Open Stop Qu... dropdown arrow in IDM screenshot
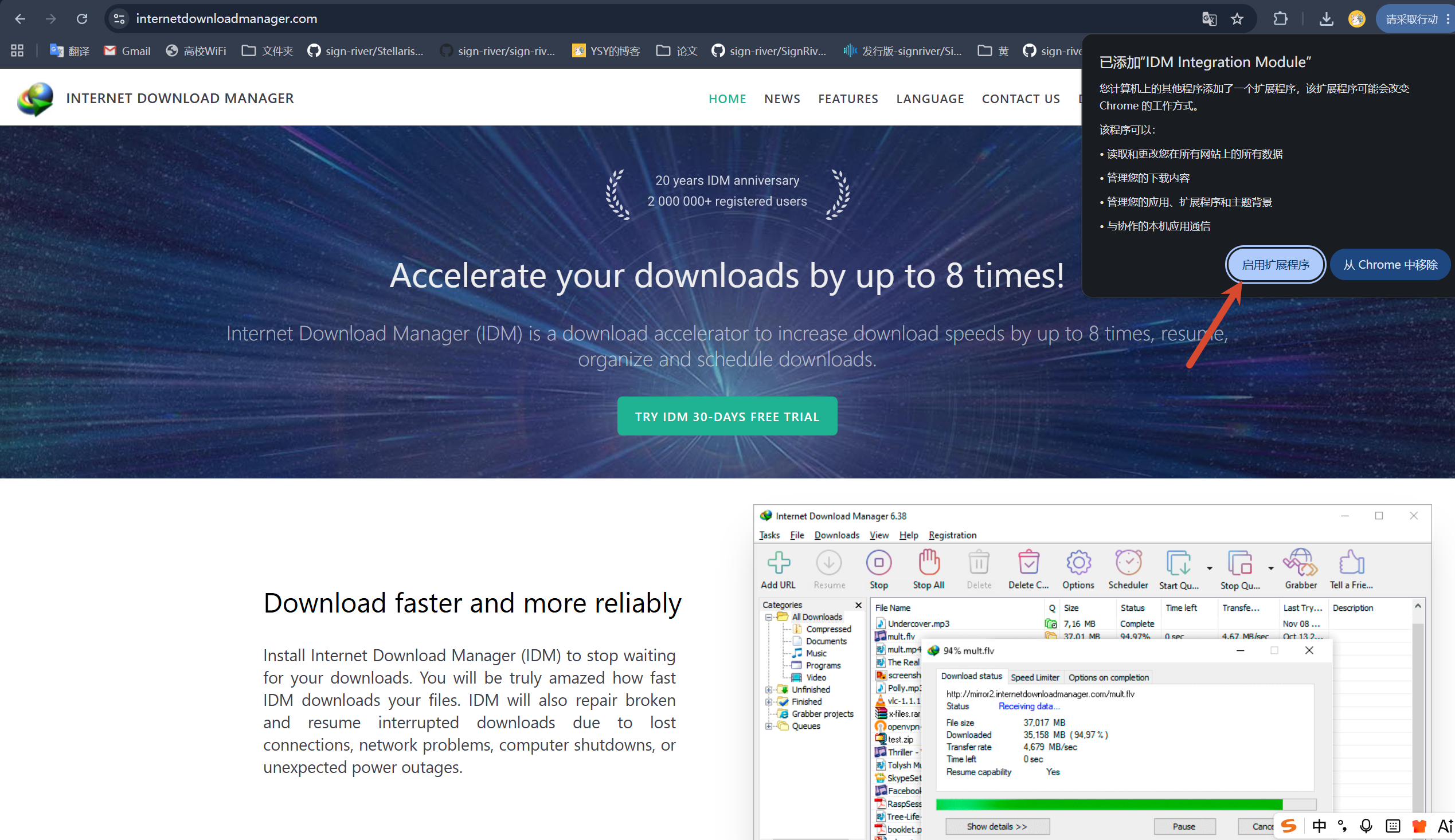The height and width of the screenshot is (840, 1455). coord(1270,569)
